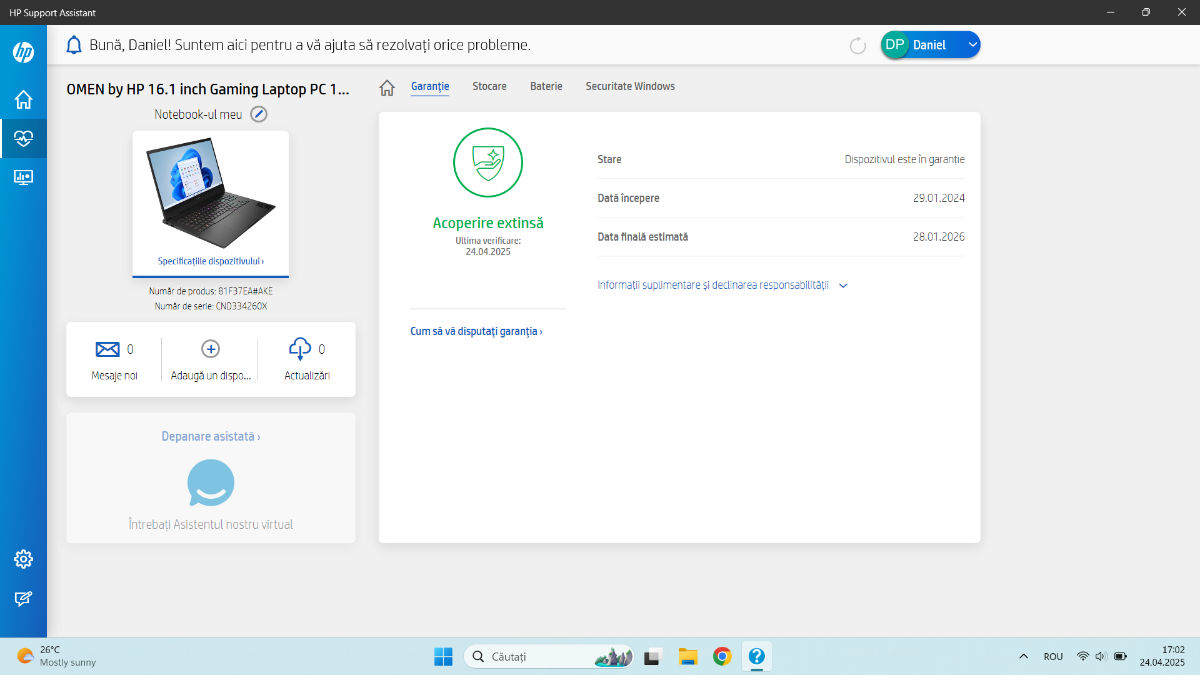Open Settings gear in sidebar
This screenshot has width=1200, height=675.
tap(23, 559)
